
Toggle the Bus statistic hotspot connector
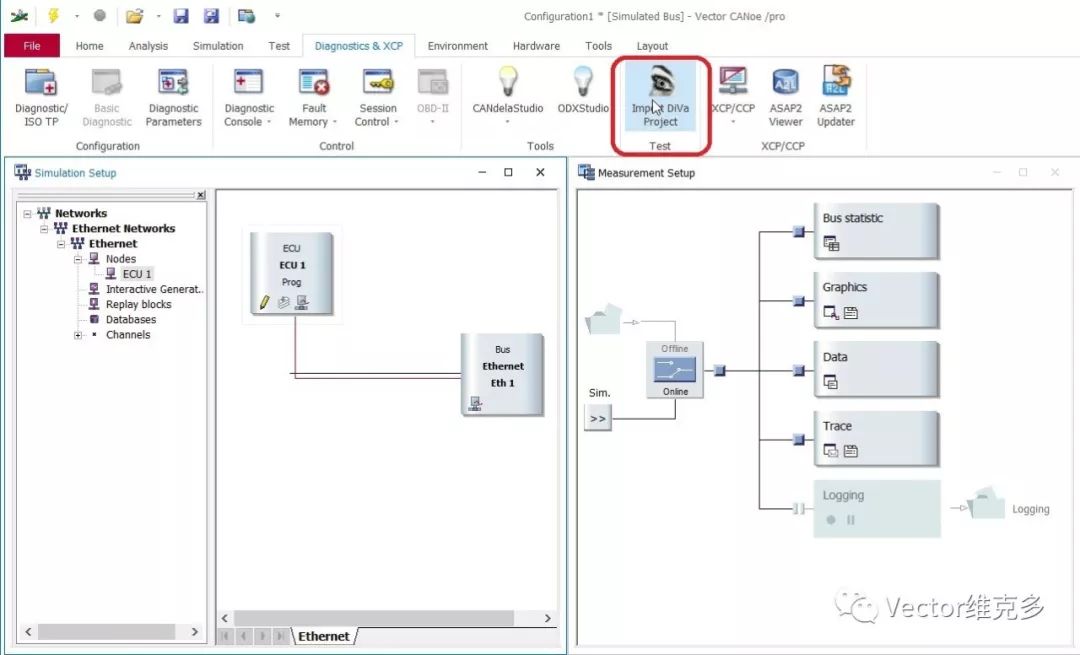(x=799, y=231)
